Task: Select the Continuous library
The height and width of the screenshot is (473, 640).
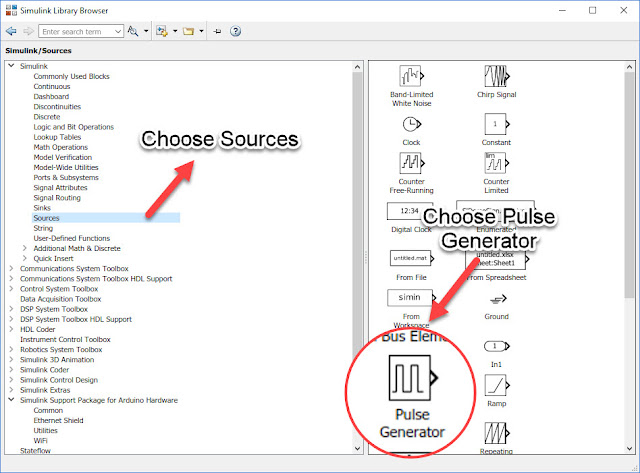Action: (x=52, y=87)
